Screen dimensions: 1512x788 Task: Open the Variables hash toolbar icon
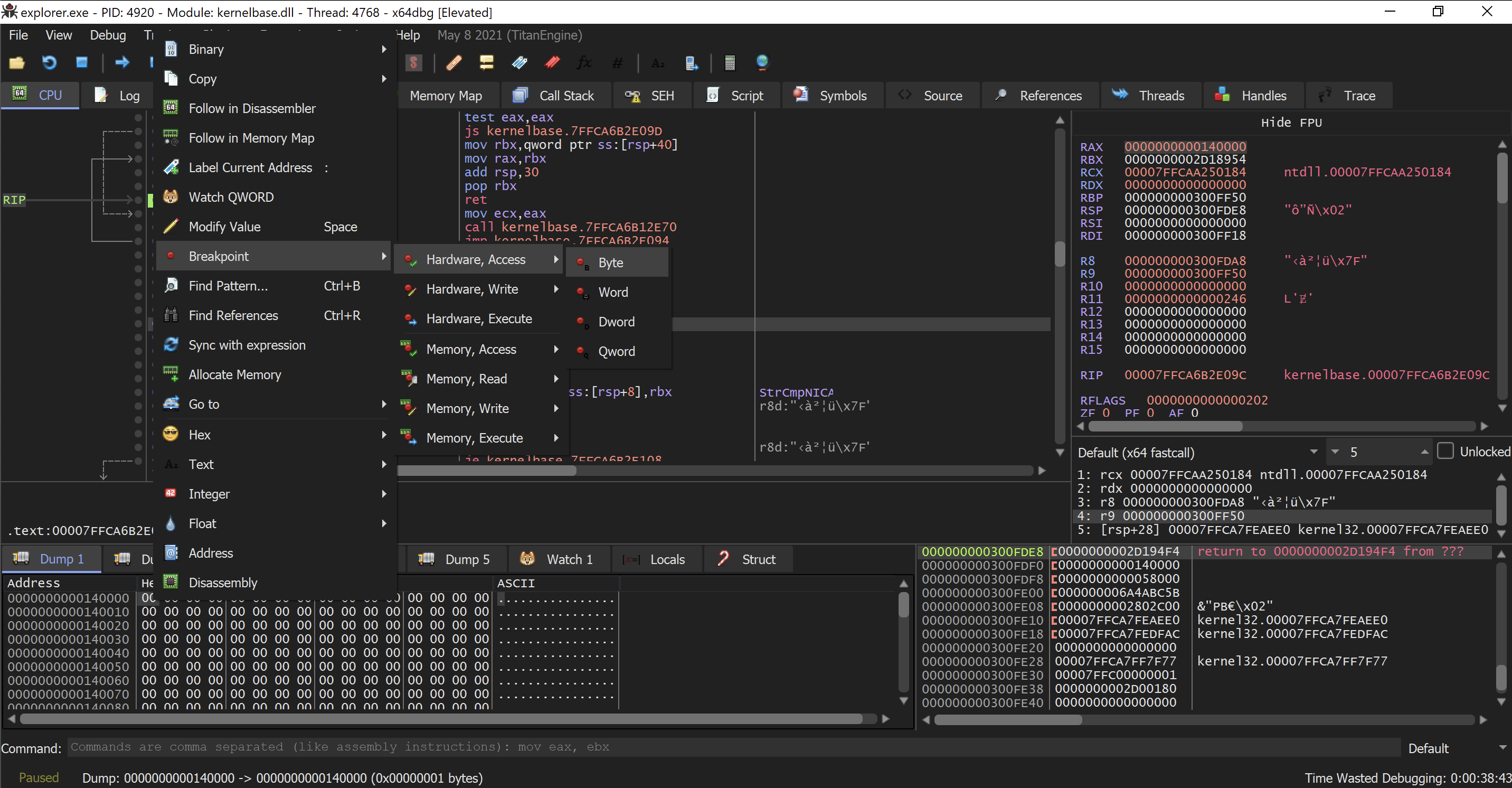point(617,62)
